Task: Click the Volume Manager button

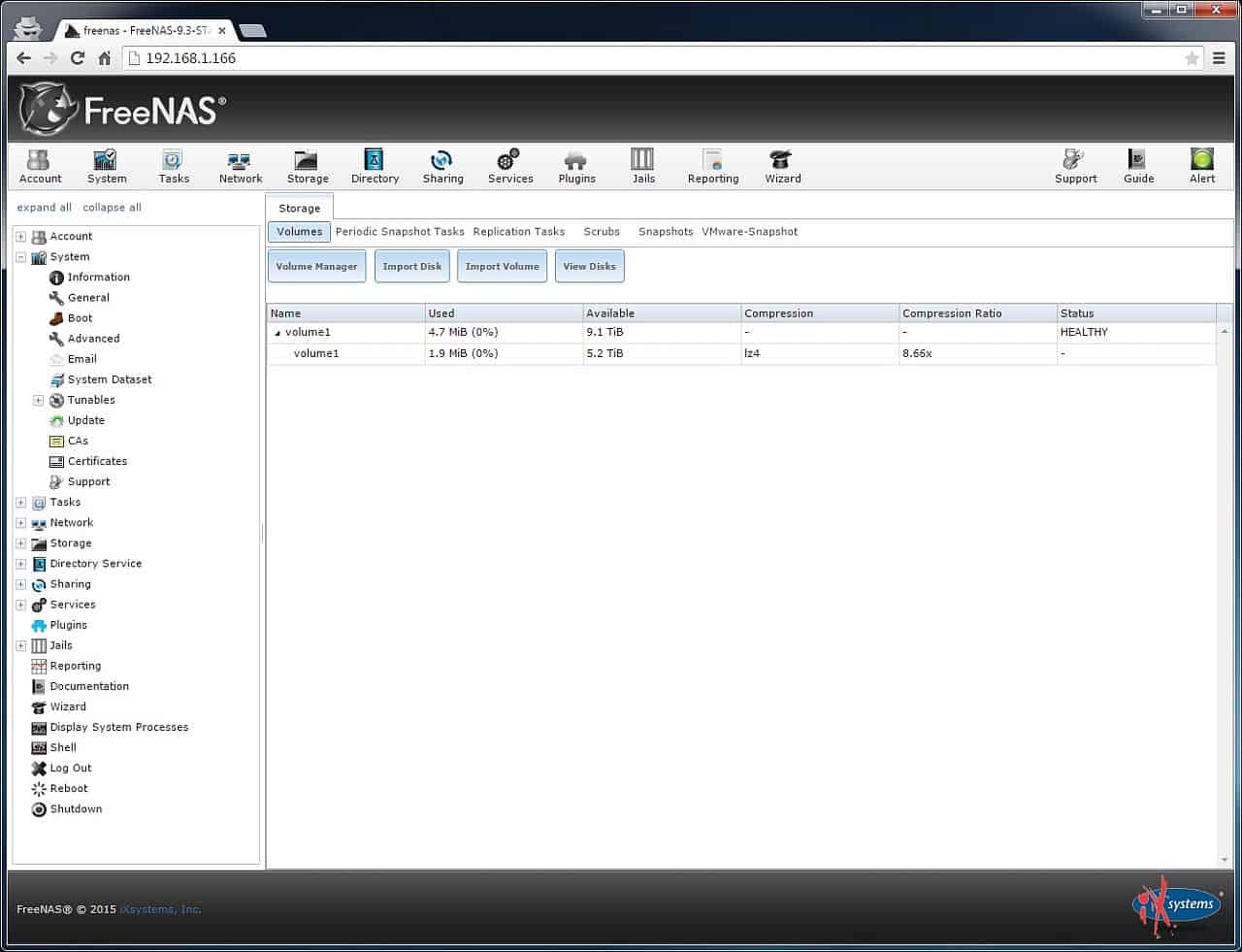Action: 316,266
